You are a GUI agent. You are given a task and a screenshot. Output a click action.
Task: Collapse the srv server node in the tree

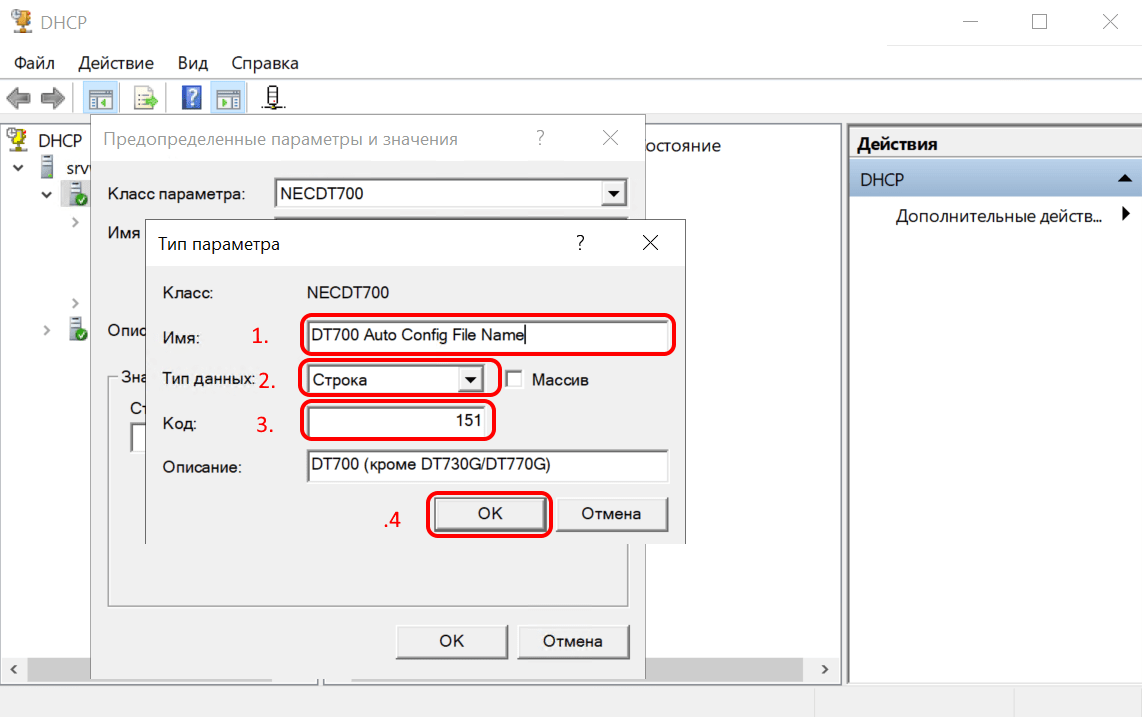(19, 168)
